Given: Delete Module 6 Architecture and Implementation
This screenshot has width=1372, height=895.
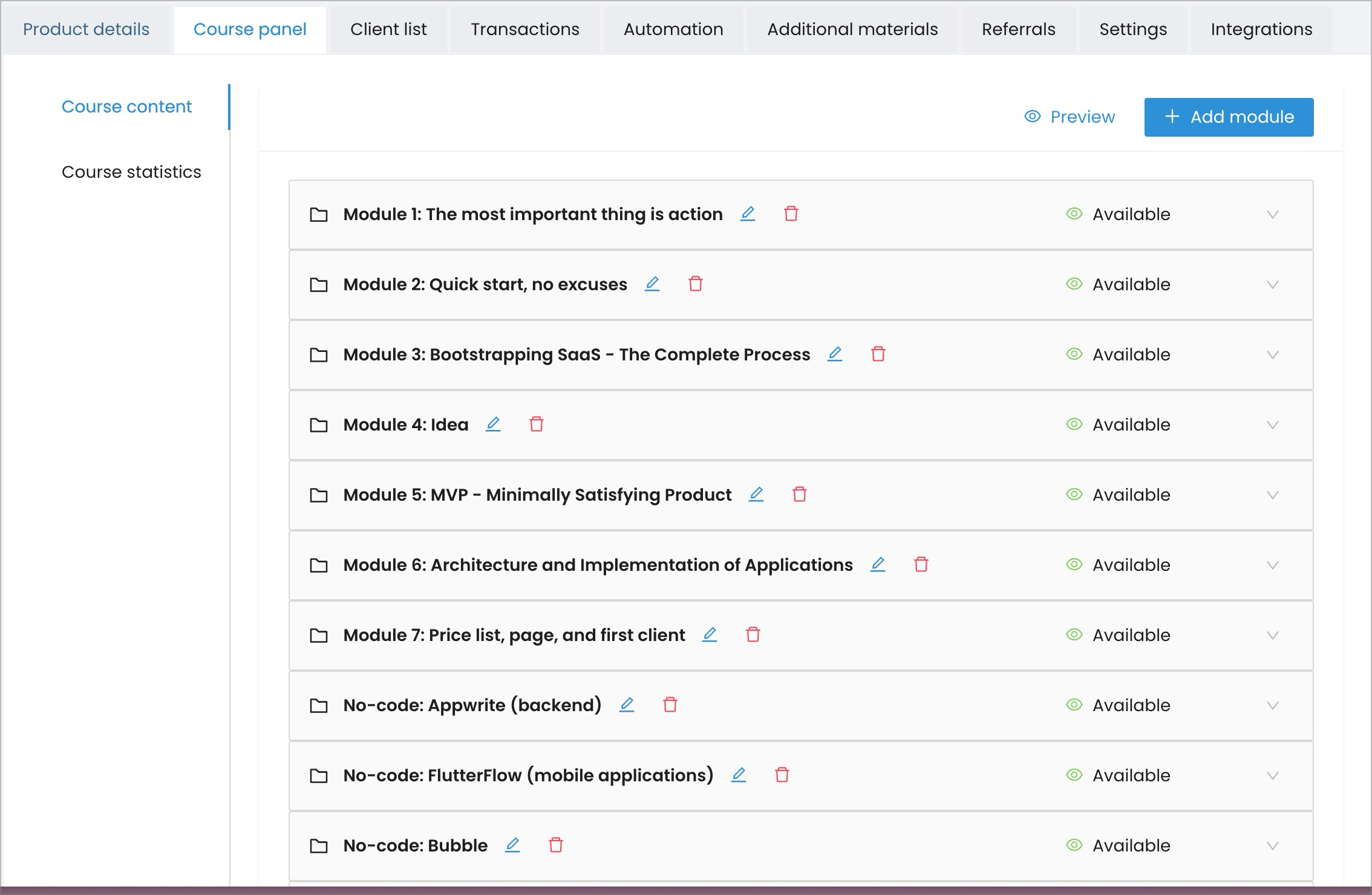Looking at the screenshot, I should (921, 565).
